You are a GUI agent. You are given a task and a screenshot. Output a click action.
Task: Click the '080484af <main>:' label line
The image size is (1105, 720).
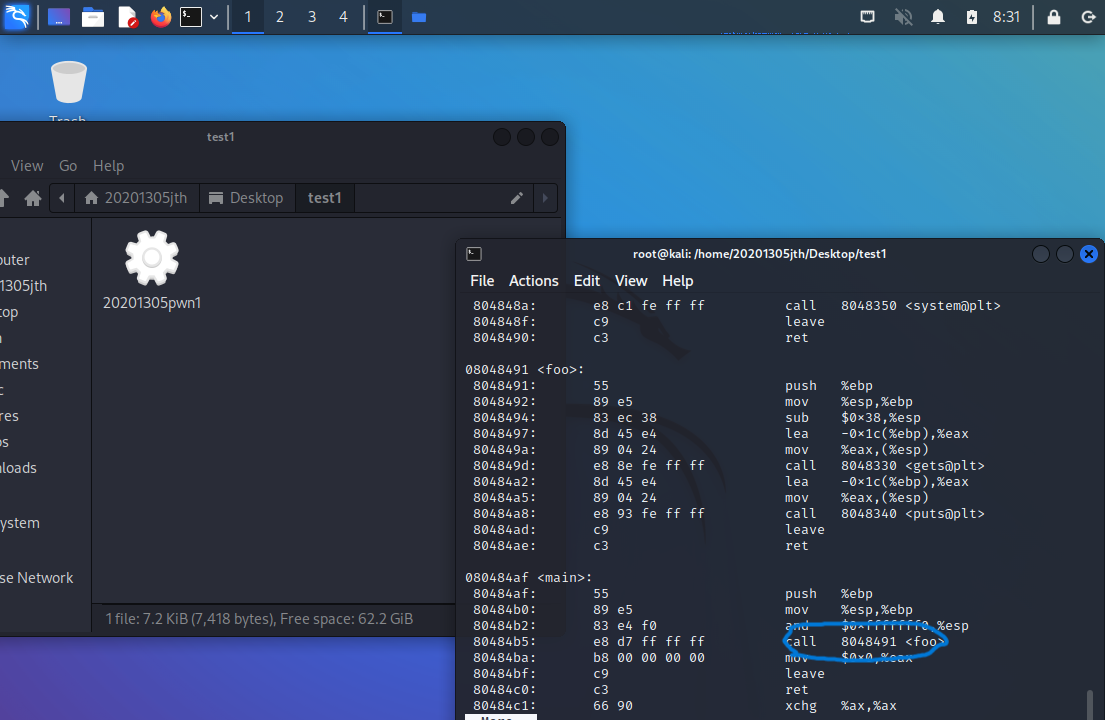[x=529, y=577]
